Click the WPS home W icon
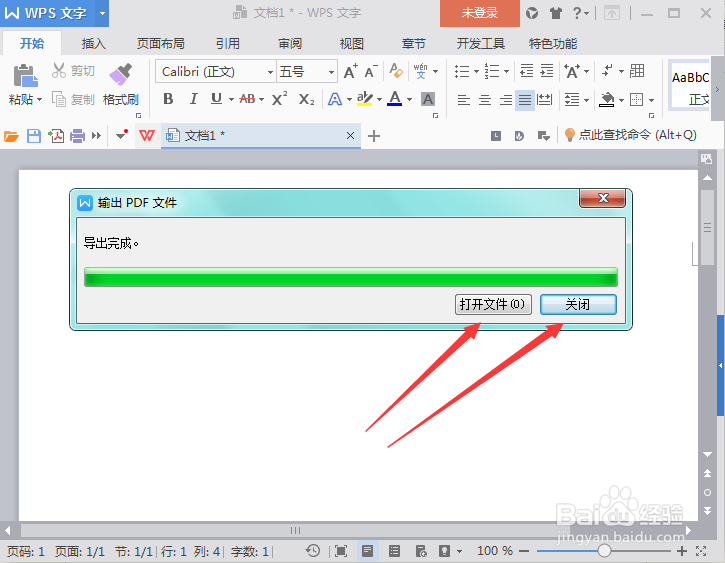Image resolution: width=725 pixels, height=563 pixels. pos(147,135)
